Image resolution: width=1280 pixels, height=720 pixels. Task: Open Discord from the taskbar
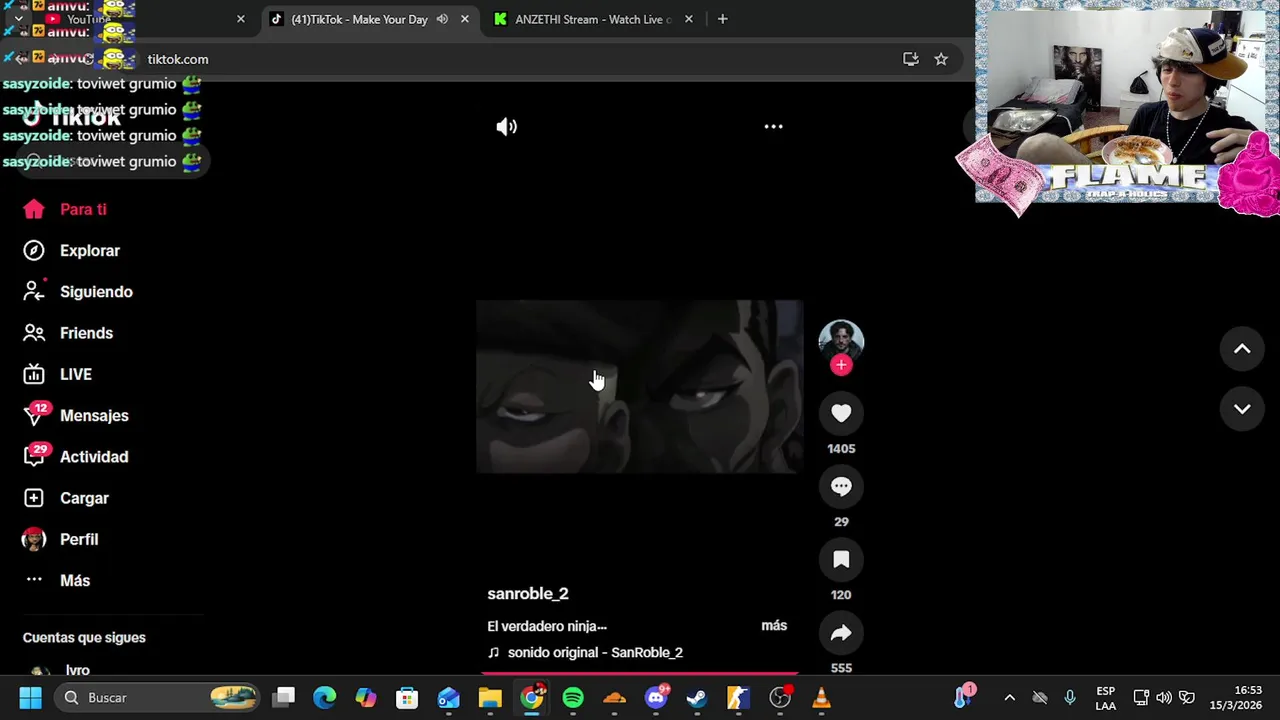point(656,697)
